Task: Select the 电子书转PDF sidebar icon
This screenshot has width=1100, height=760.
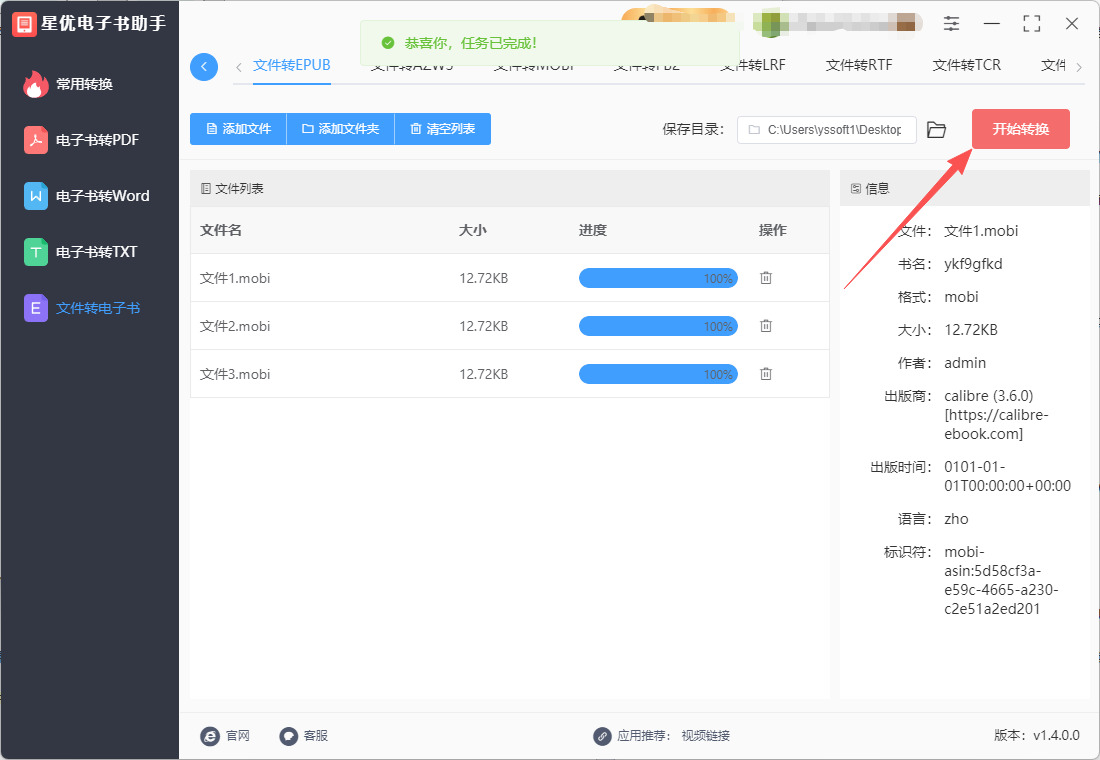Action: click(x=36, y=140)
